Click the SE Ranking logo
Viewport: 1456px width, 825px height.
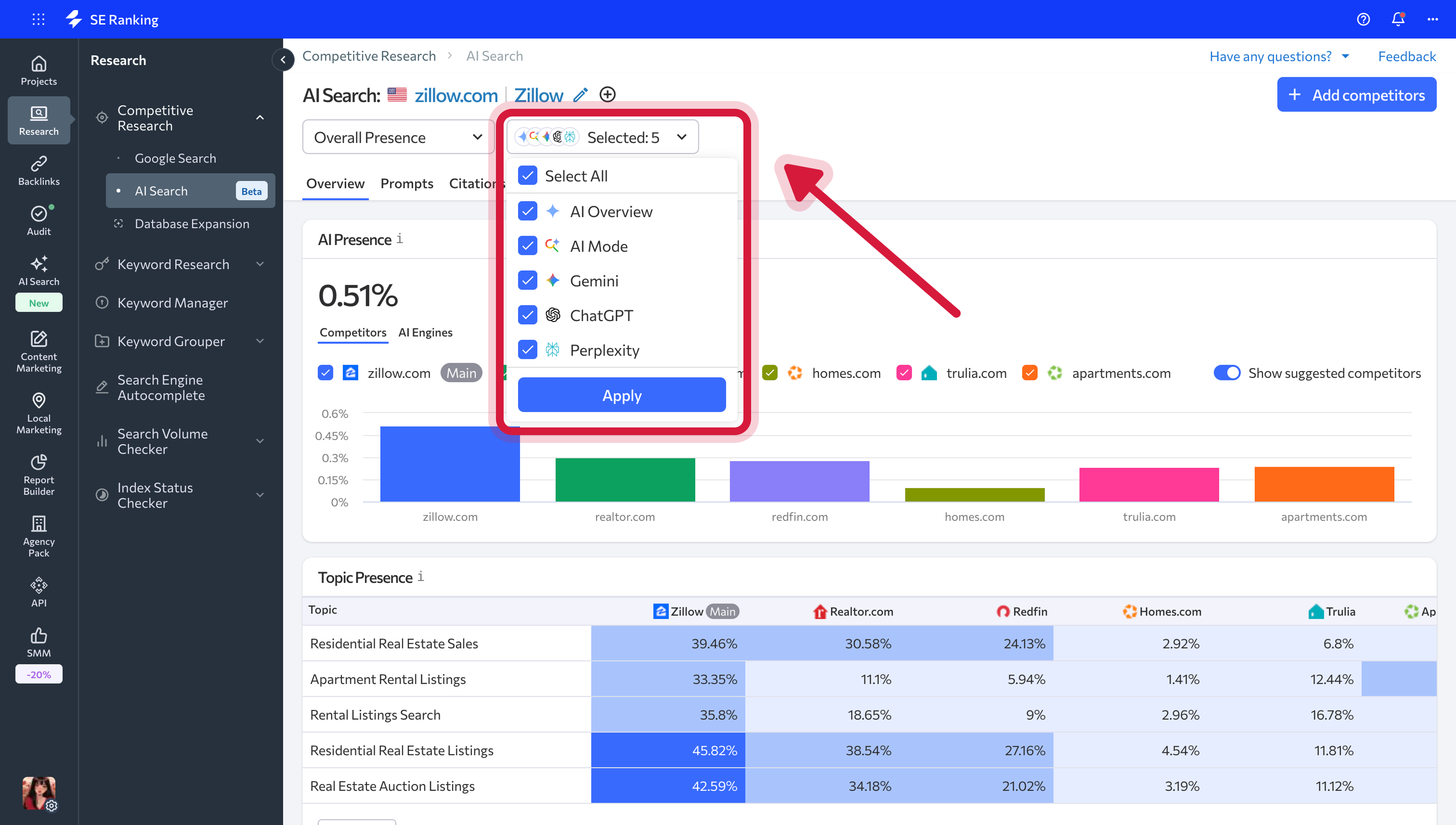[112, 19]
